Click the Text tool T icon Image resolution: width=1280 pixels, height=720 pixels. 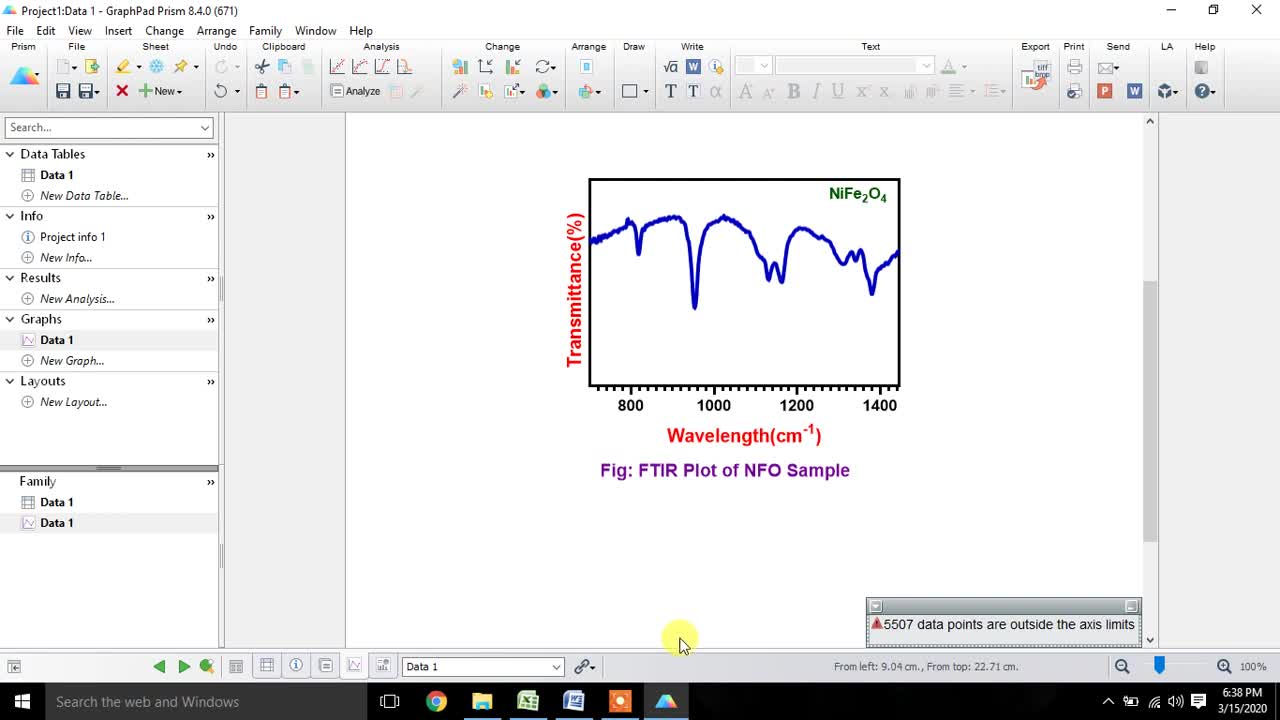click(x=670, y=91)
